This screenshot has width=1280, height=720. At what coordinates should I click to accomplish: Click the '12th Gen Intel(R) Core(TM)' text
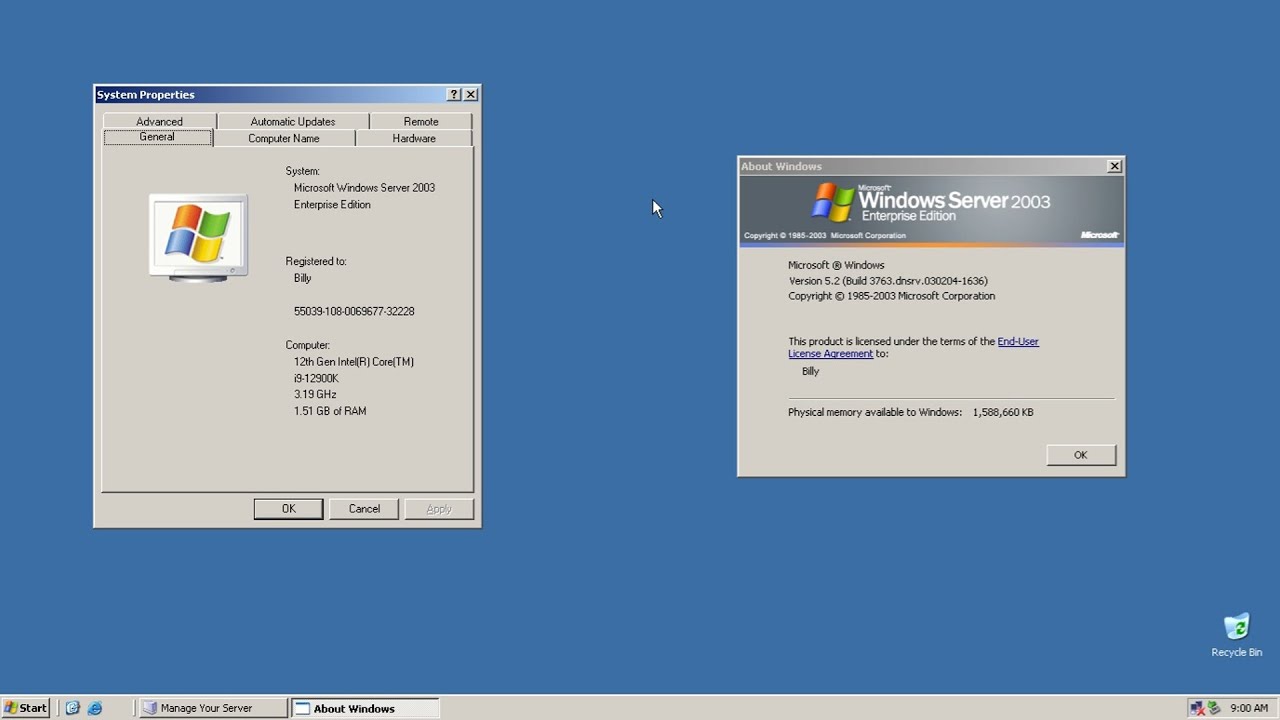pos(354,361)
